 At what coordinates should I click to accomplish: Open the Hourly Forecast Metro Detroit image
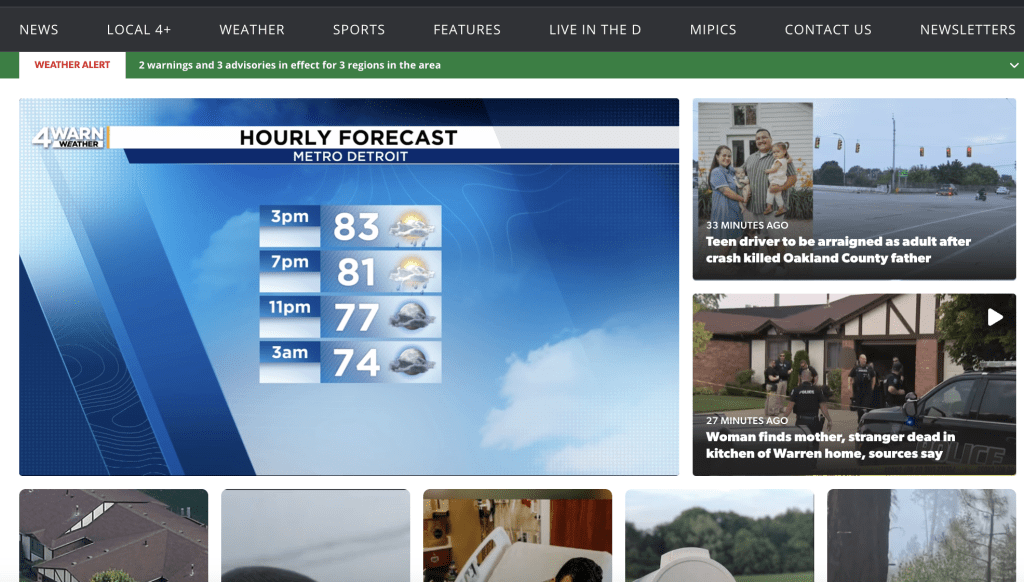[349, 287]
